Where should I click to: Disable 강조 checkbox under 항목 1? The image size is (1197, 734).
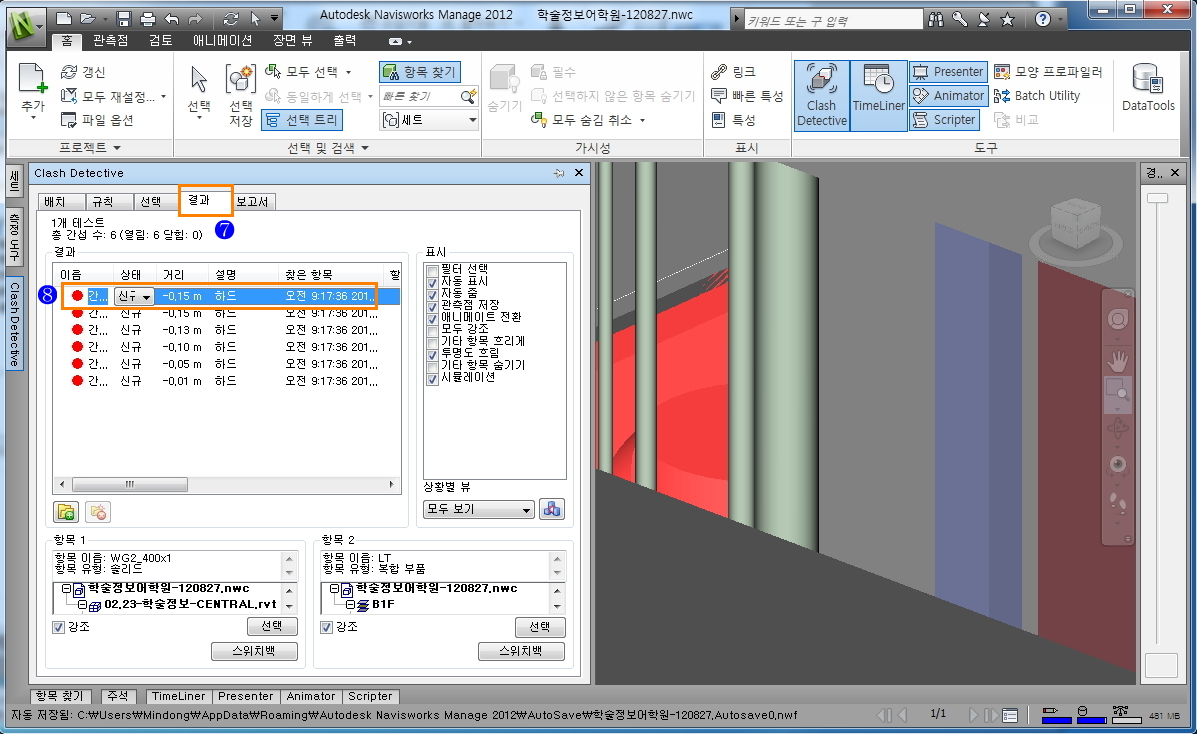coord(59,627)
